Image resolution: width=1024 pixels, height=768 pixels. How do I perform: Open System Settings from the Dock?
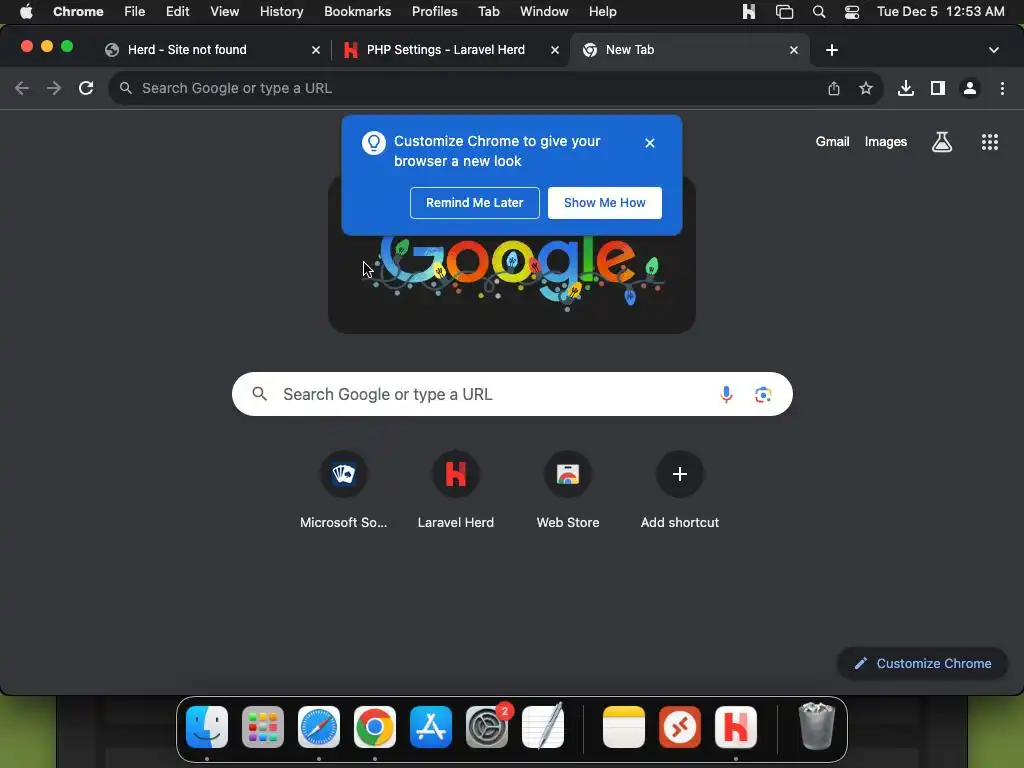coord(487,727)
